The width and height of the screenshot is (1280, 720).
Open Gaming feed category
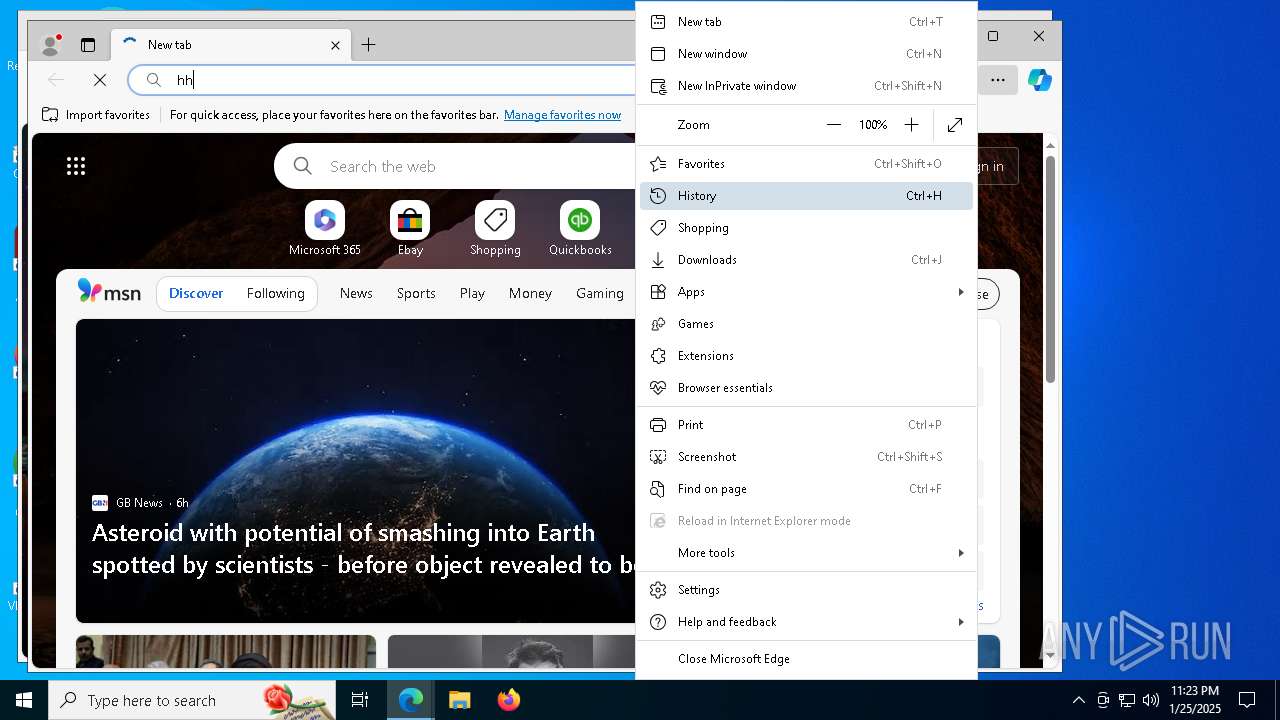[x=600, y=293]
